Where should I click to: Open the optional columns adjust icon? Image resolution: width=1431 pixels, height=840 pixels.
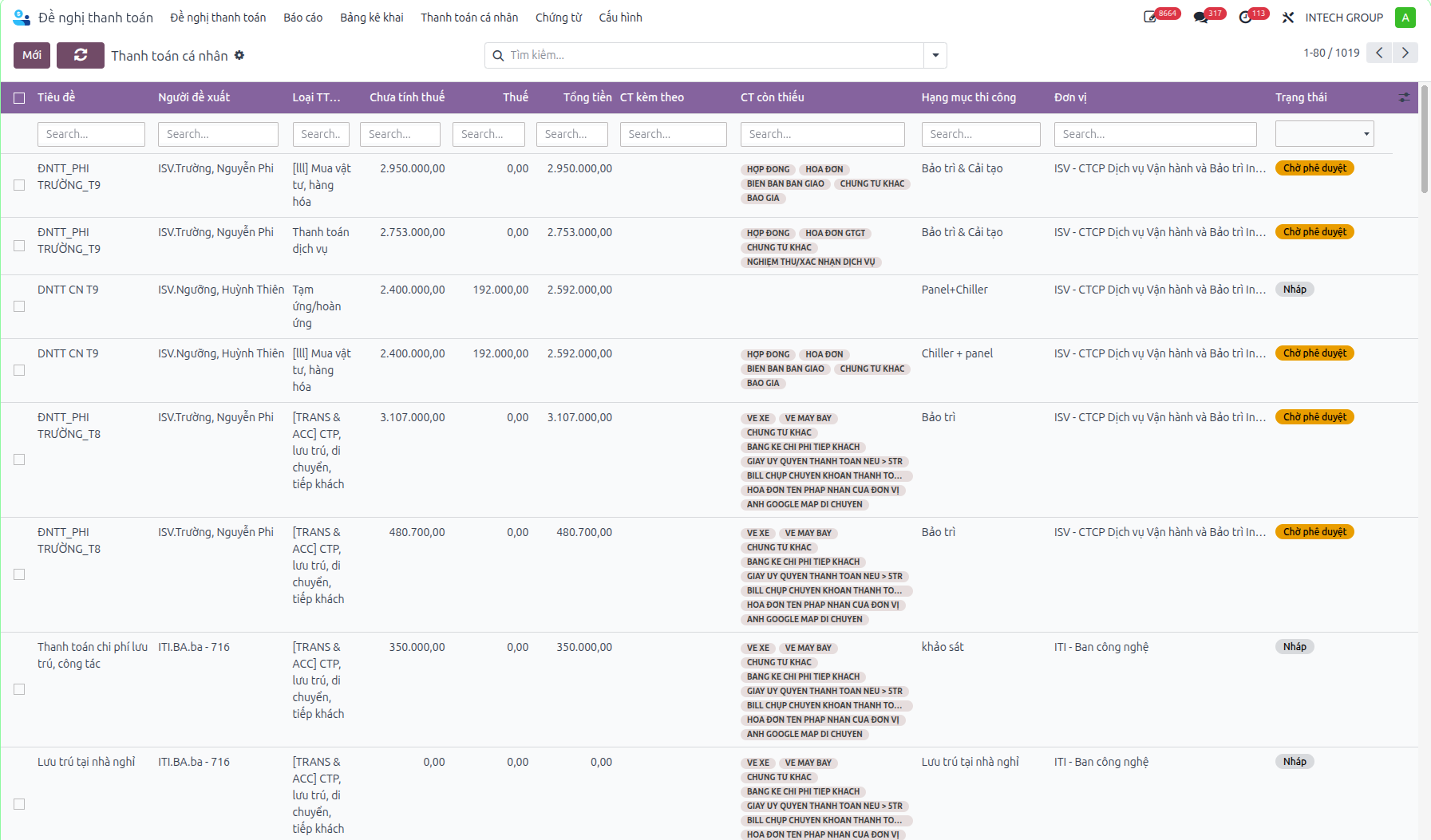pos(1404,97)
